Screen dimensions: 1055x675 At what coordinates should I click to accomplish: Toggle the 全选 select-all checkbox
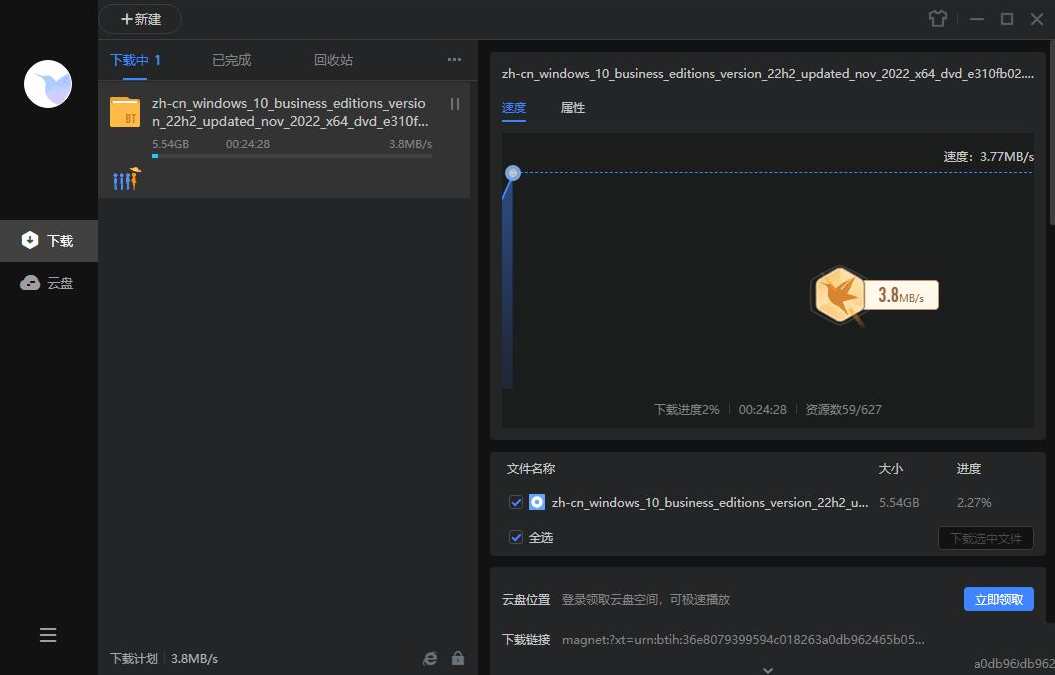[x=516, y=537]
